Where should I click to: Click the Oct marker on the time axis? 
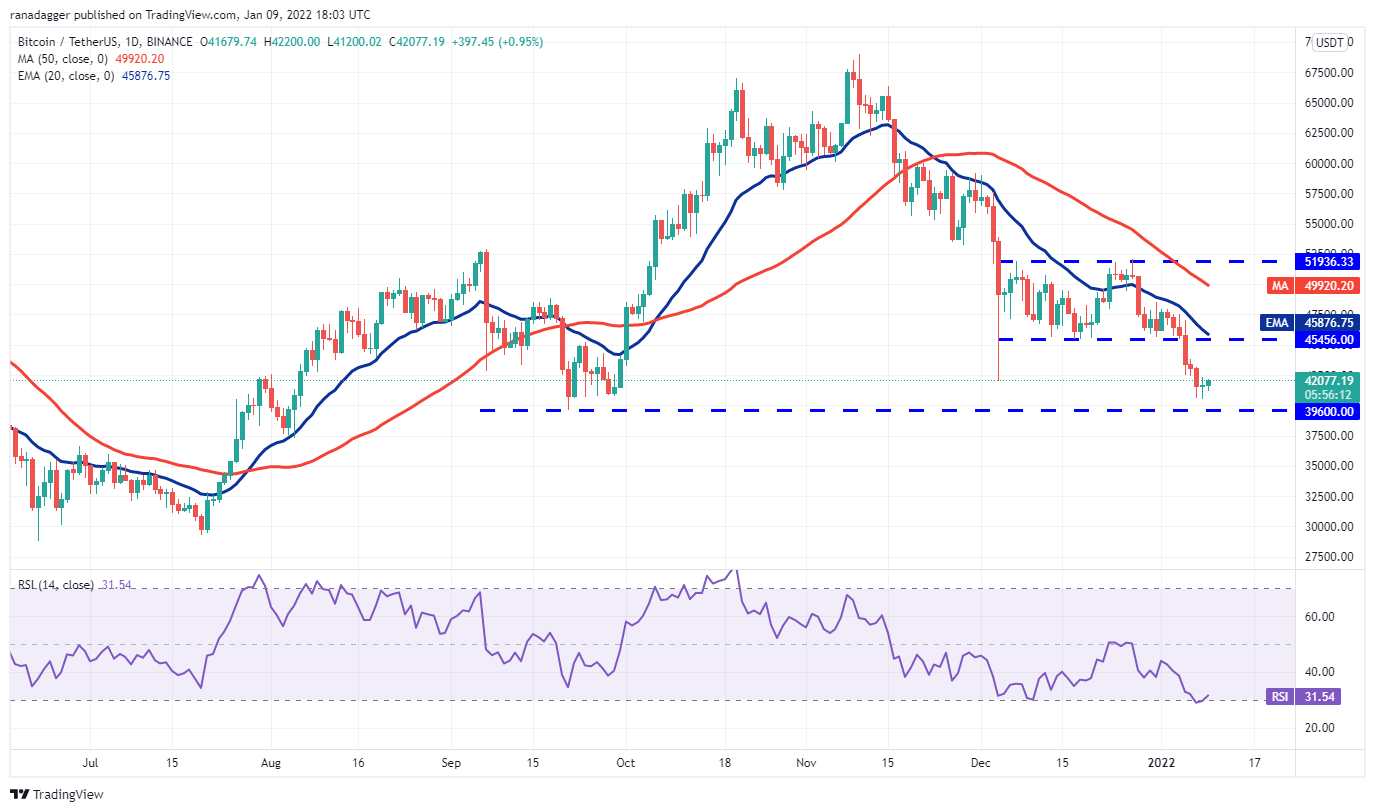coord(626,762)
